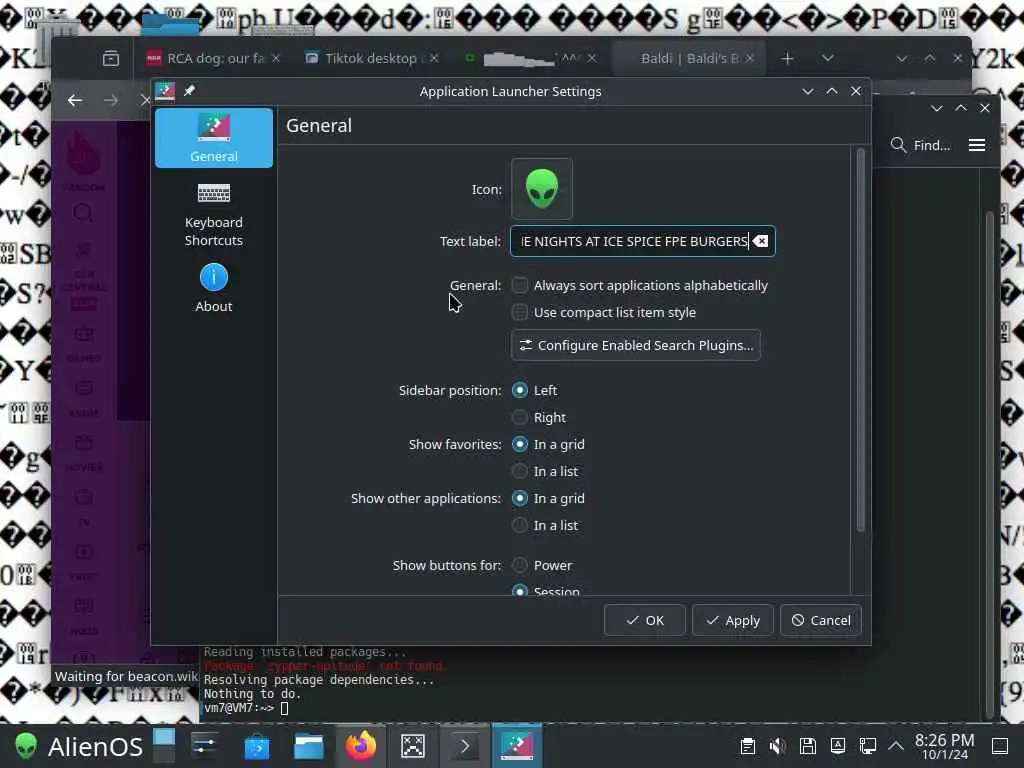Click Find in the background window
1024x768 pixels.
(921, 145)
